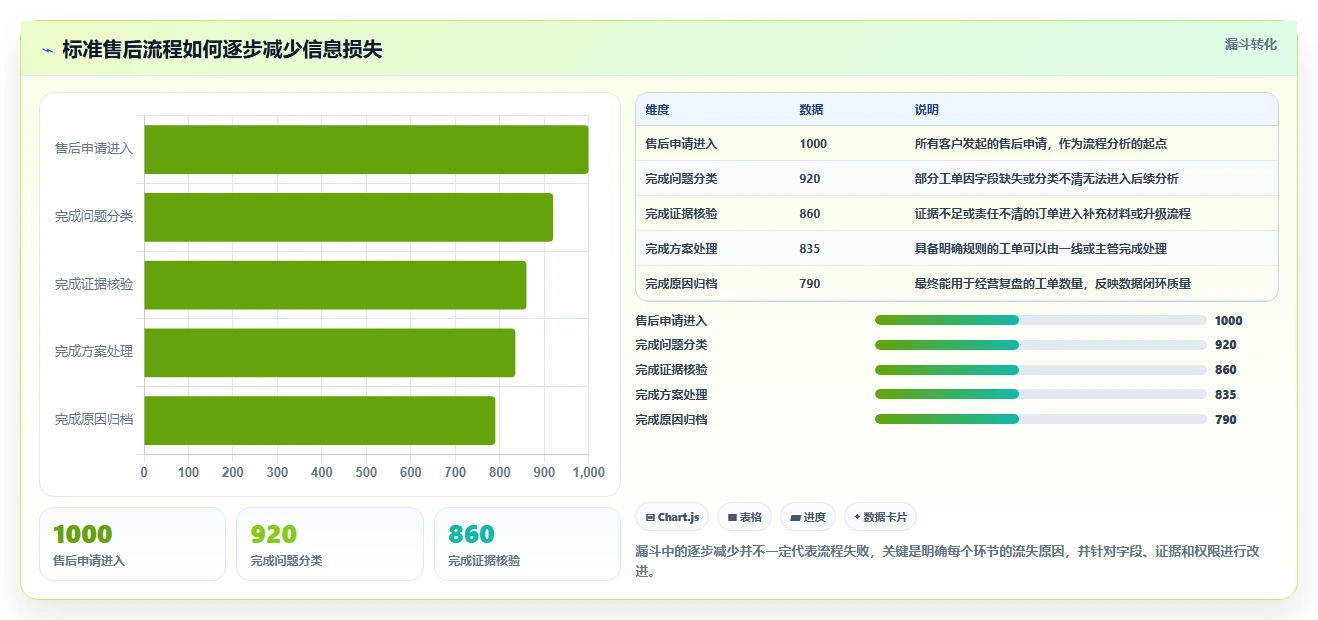
Task: Click table cell 完成问题分类
Action: click(x=681, y=179)
